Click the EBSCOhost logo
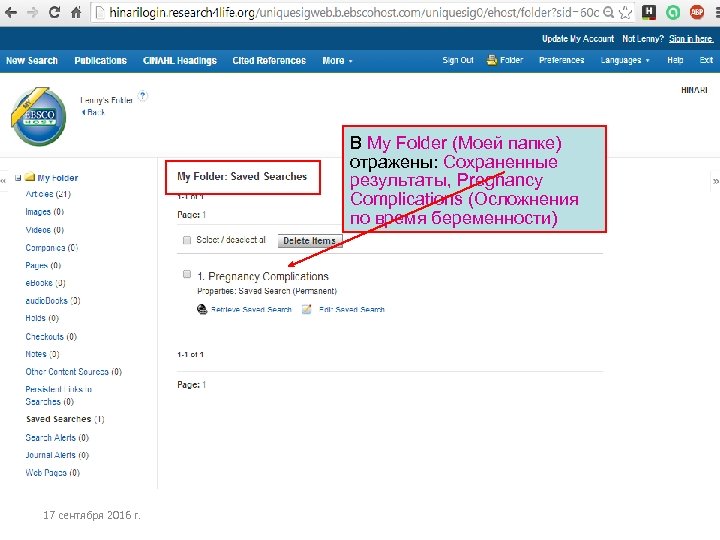 [x=39, y=116]
